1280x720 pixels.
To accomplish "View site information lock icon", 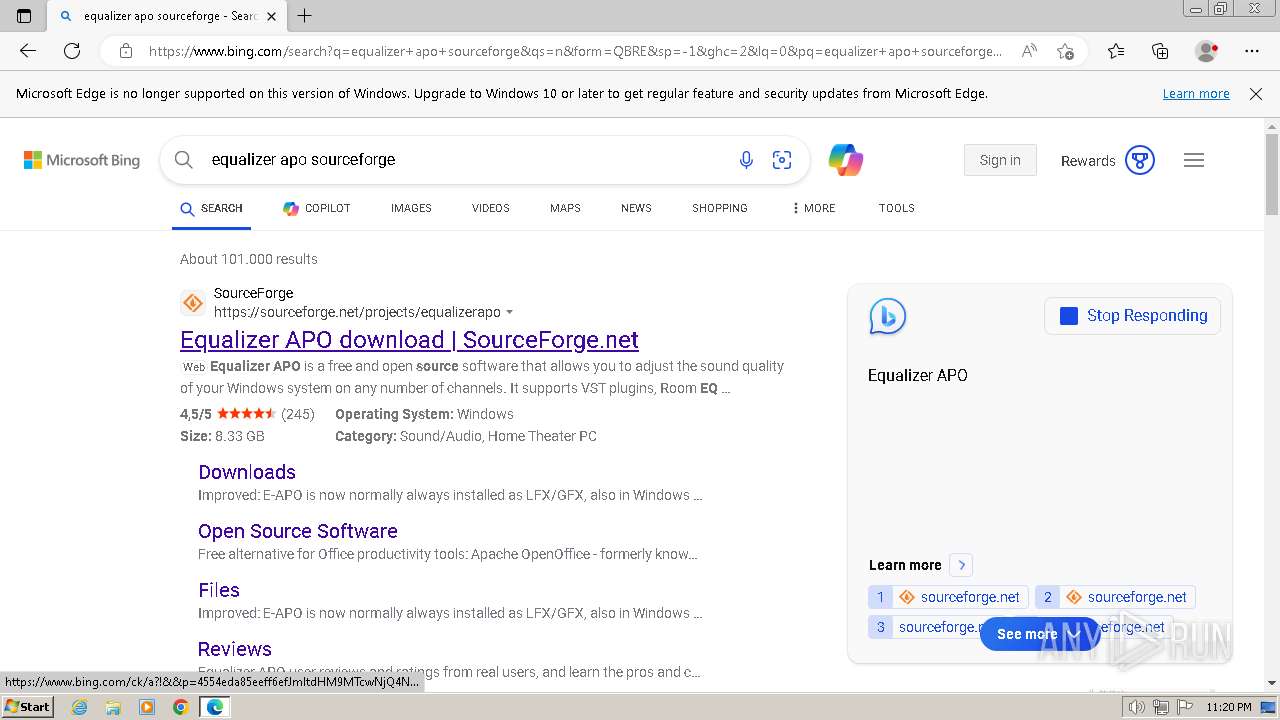I will [125, 51].
